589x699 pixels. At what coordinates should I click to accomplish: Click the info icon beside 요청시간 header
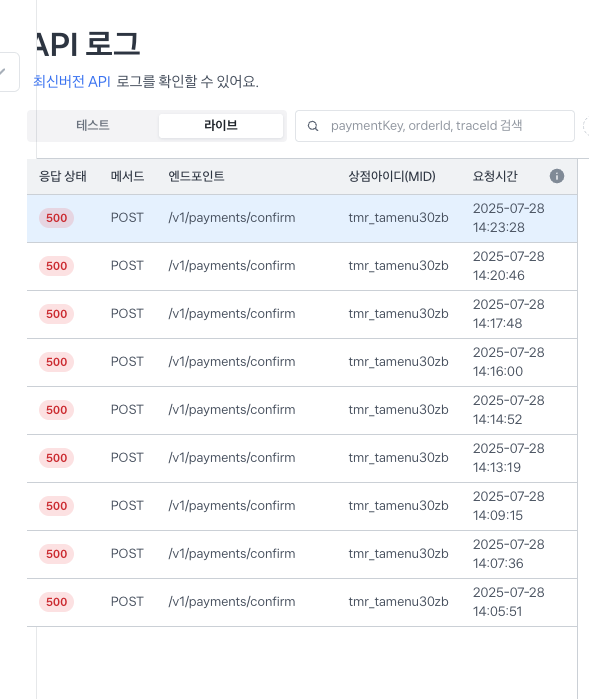click(556, 176)
